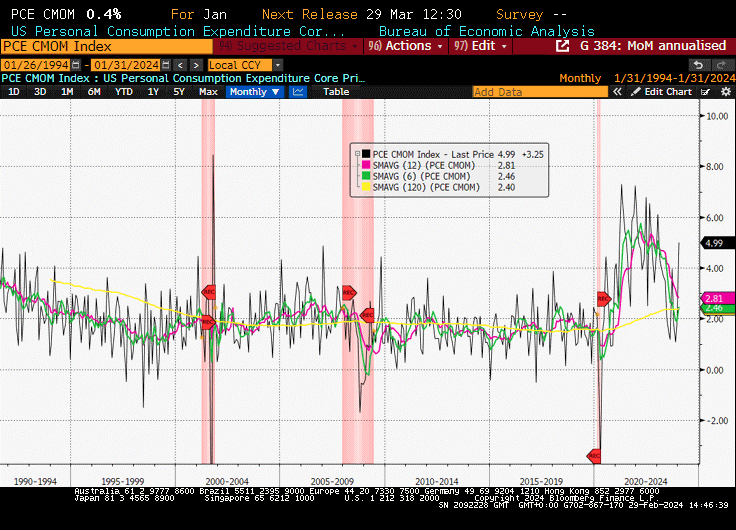Collapse the legend tree box
The width and height of the screenshot is (736, 530).
coord(355,153)
